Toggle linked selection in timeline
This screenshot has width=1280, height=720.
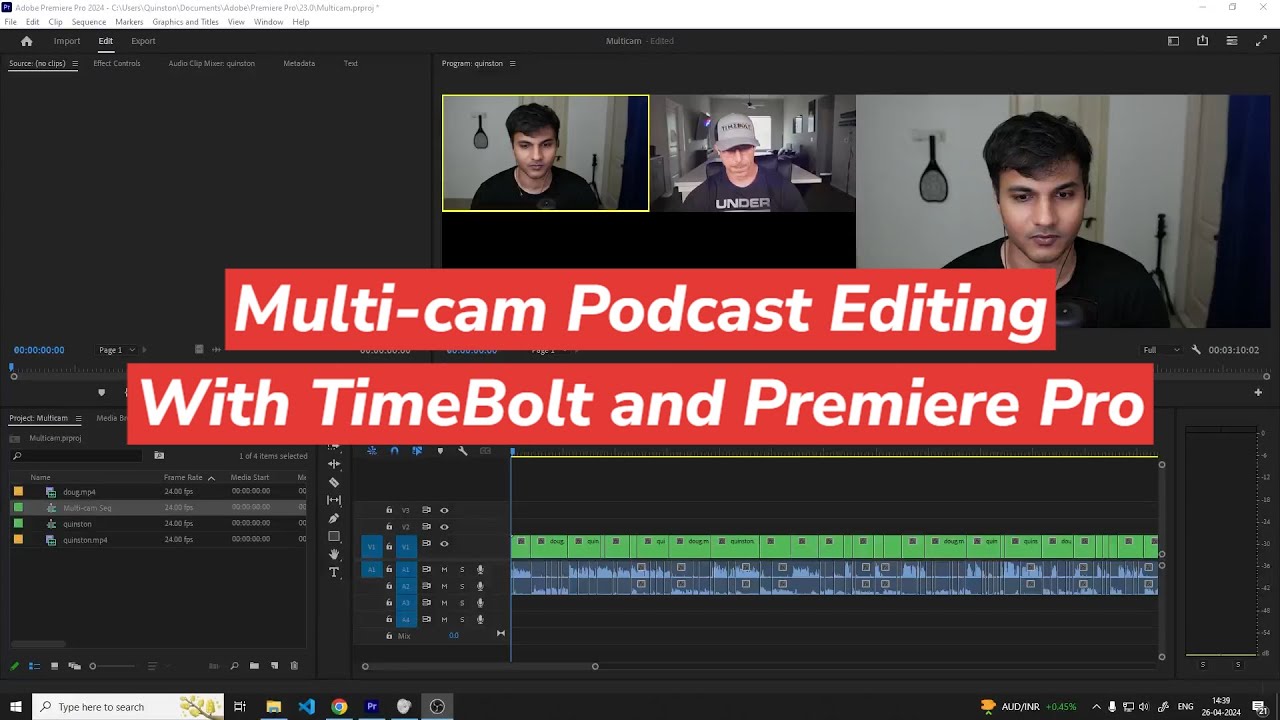pos(417,451)
